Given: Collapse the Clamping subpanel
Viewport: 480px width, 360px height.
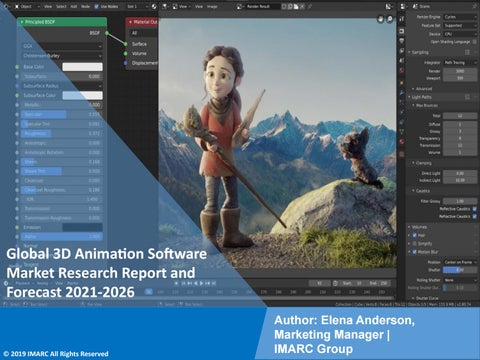Looking at the screenshot, I should 413,163.
